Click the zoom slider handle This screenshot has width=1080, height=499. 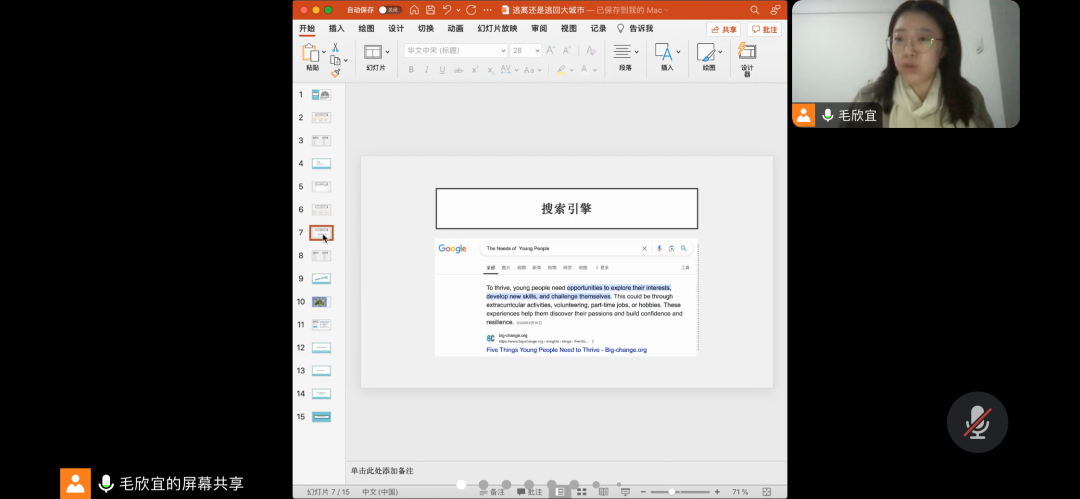pos(672,492)
